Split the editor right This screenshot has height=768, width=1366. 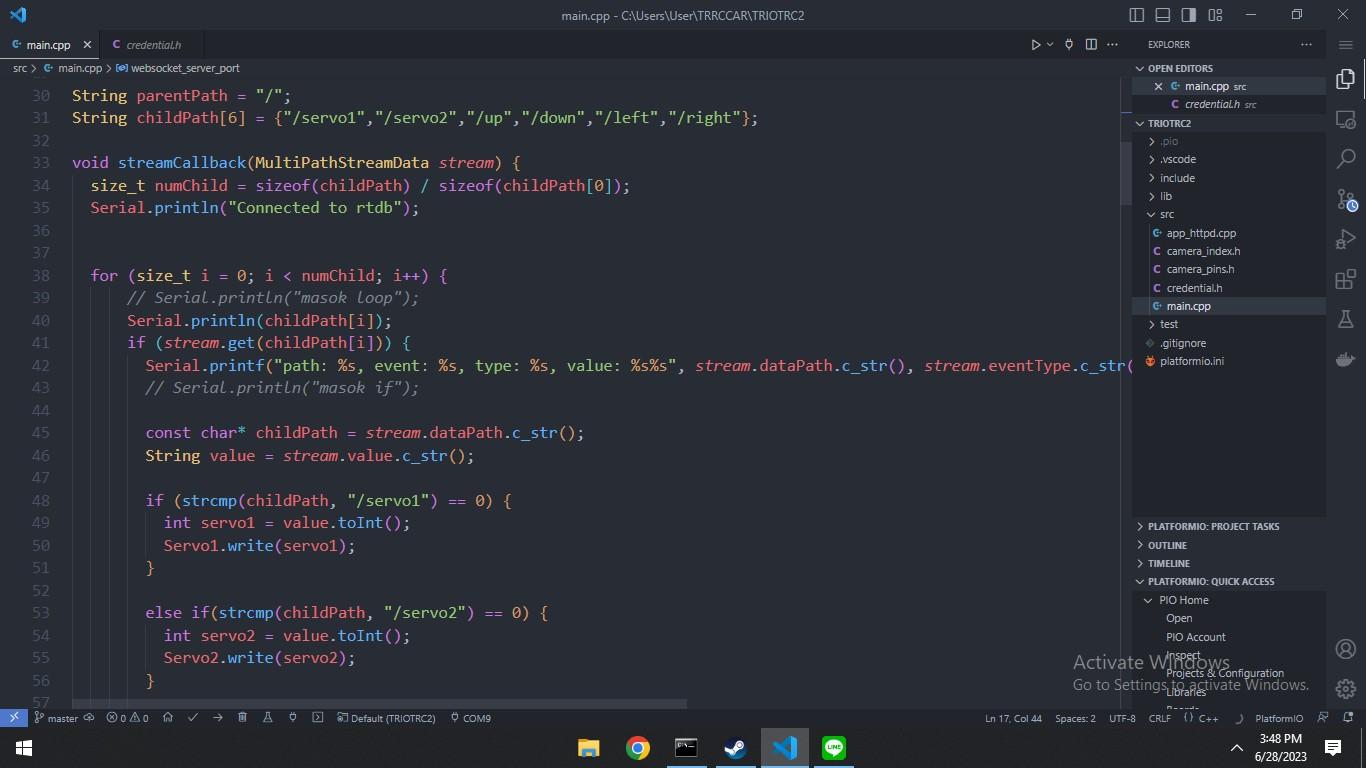pos(1091,45)
